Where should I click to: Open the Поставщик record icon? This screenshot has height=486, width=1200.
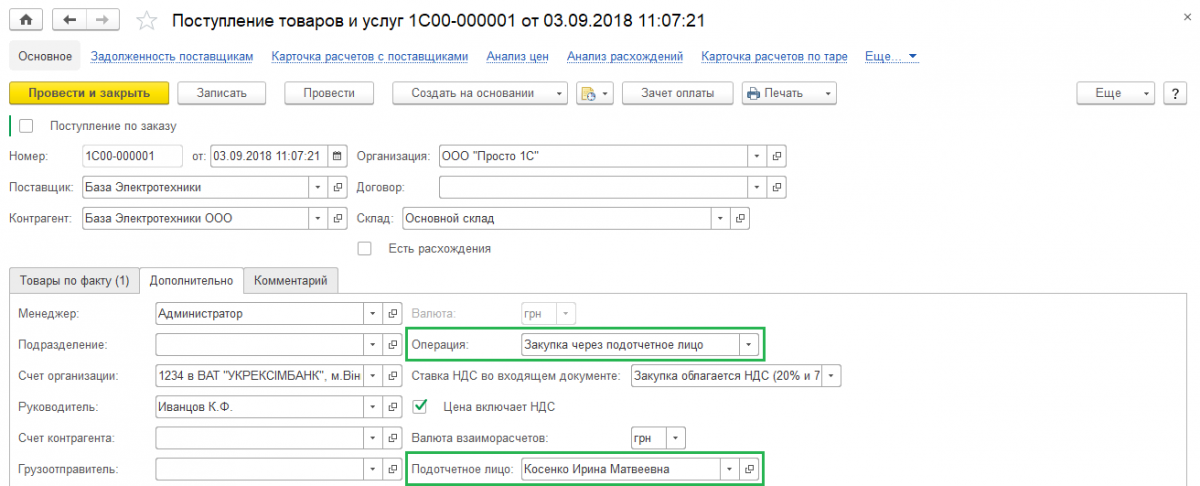tap(338, 187)
